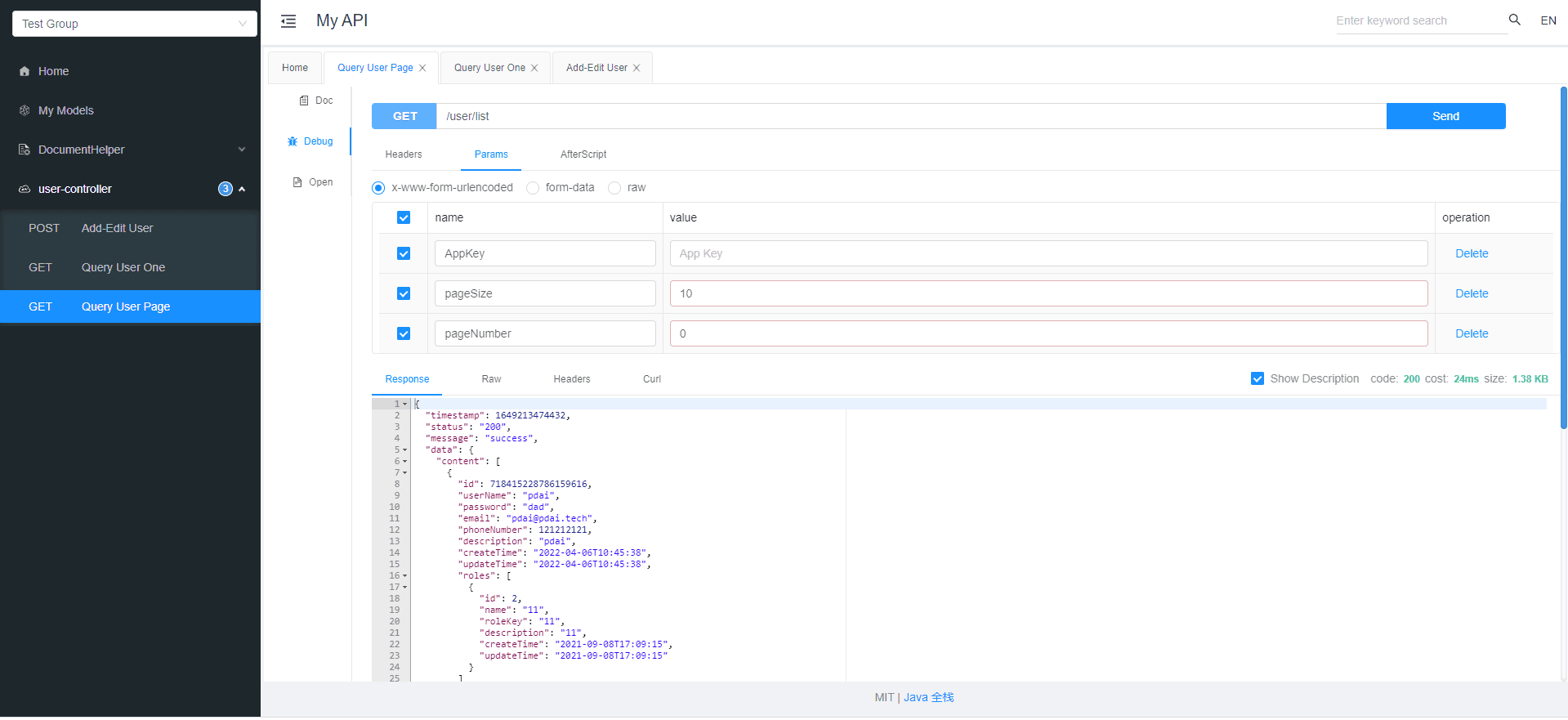Screen dimensions: 1568x720
Task: Uncheck the pageSize parameter checkbox
Action: click(404, 293)
